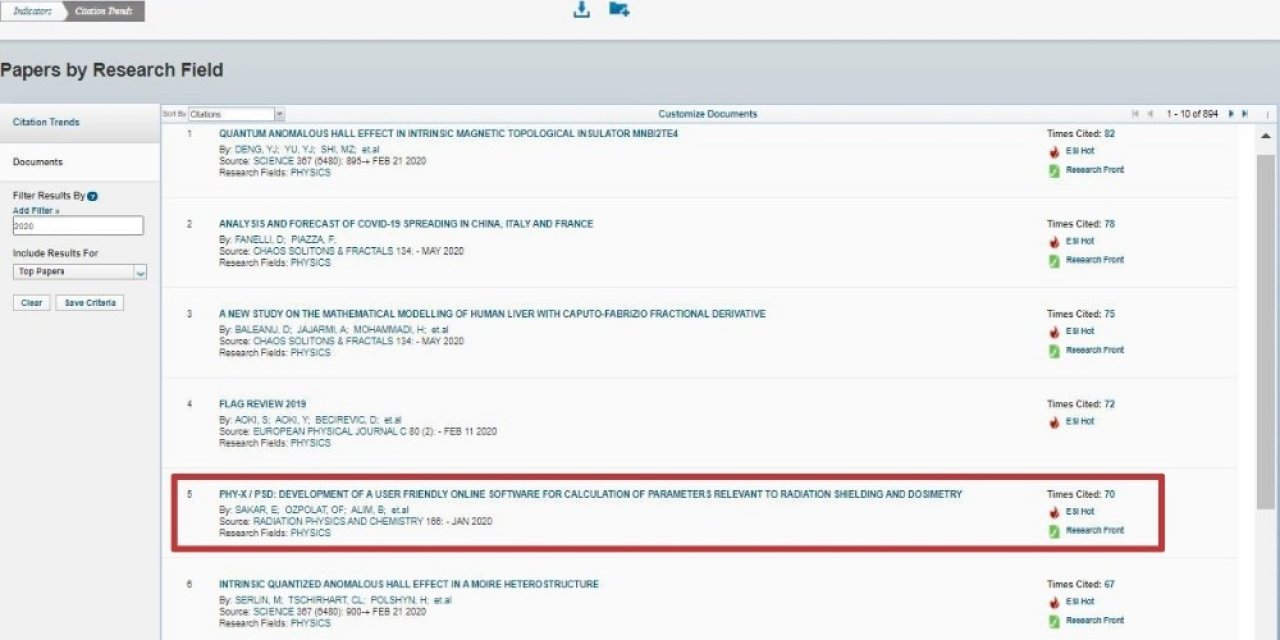Click the Indicators breadcrumb tab
Image resolution: width=1280 pixels, height=640 pixels.
click(32, 11)
